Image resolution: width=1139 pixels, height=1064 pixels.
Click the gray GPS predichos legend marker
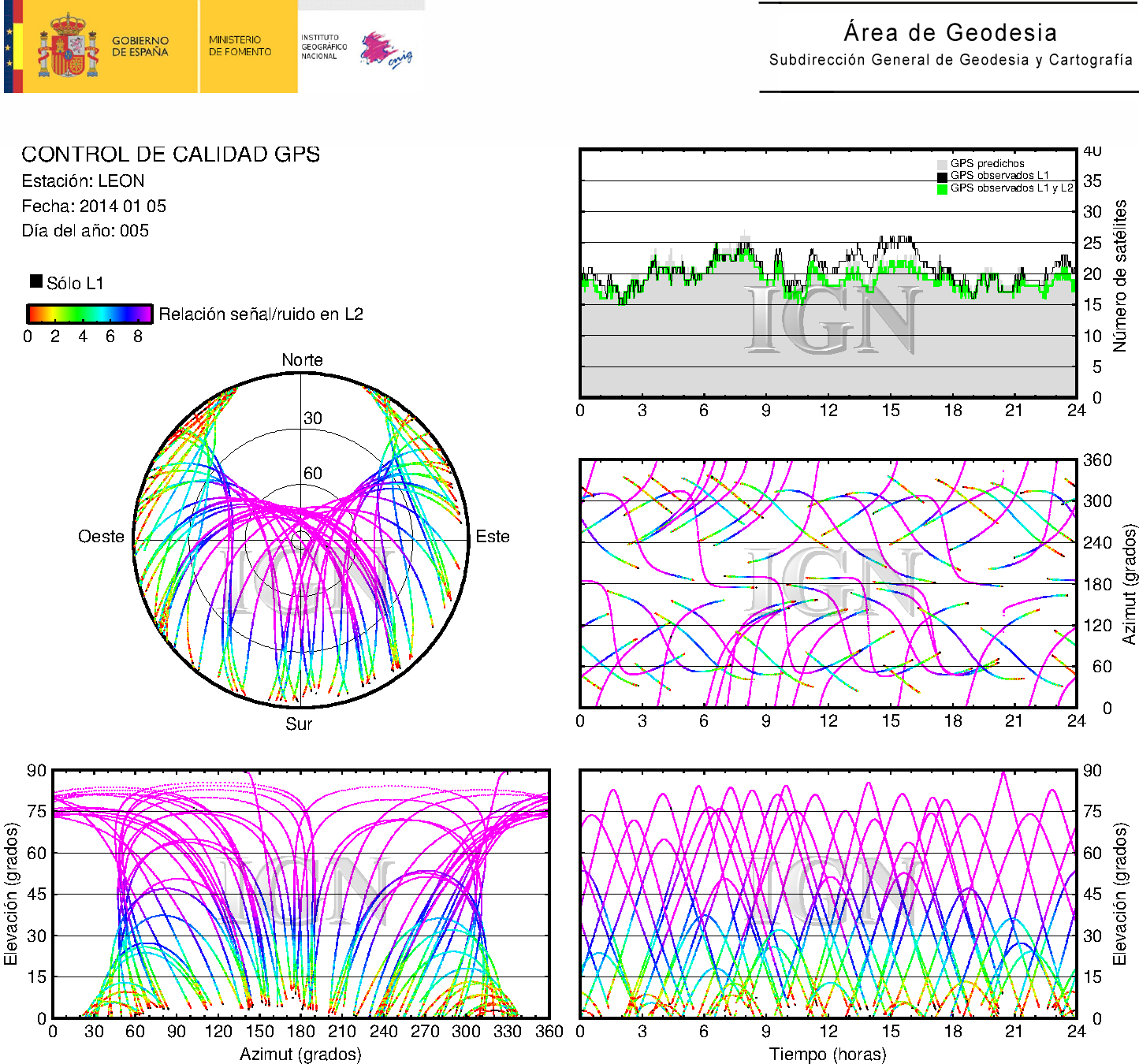(942, 164)
